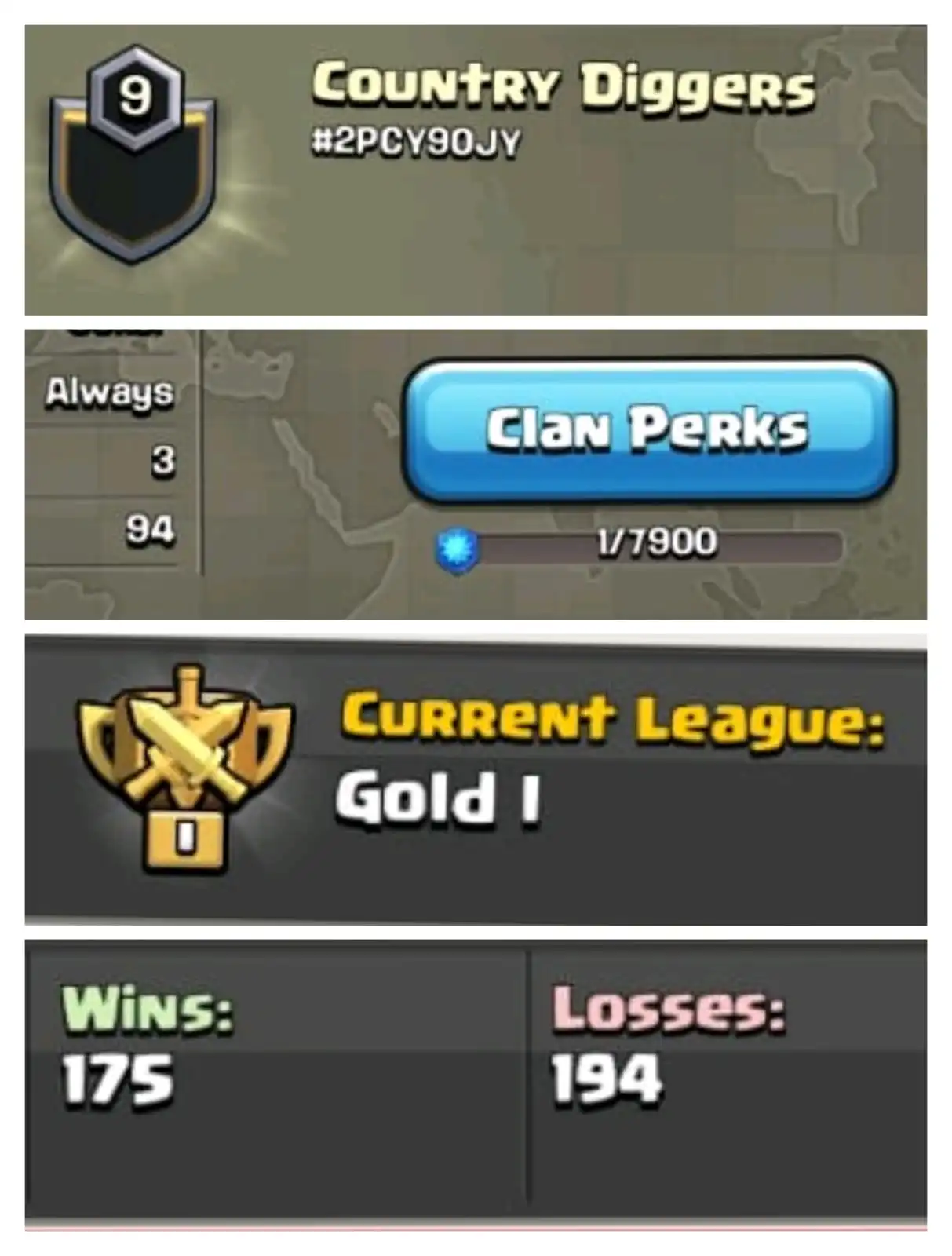The width and height of the screenshot is (952, 1256).
Task: Select the Gold I league label
Action: click(438, 799)
